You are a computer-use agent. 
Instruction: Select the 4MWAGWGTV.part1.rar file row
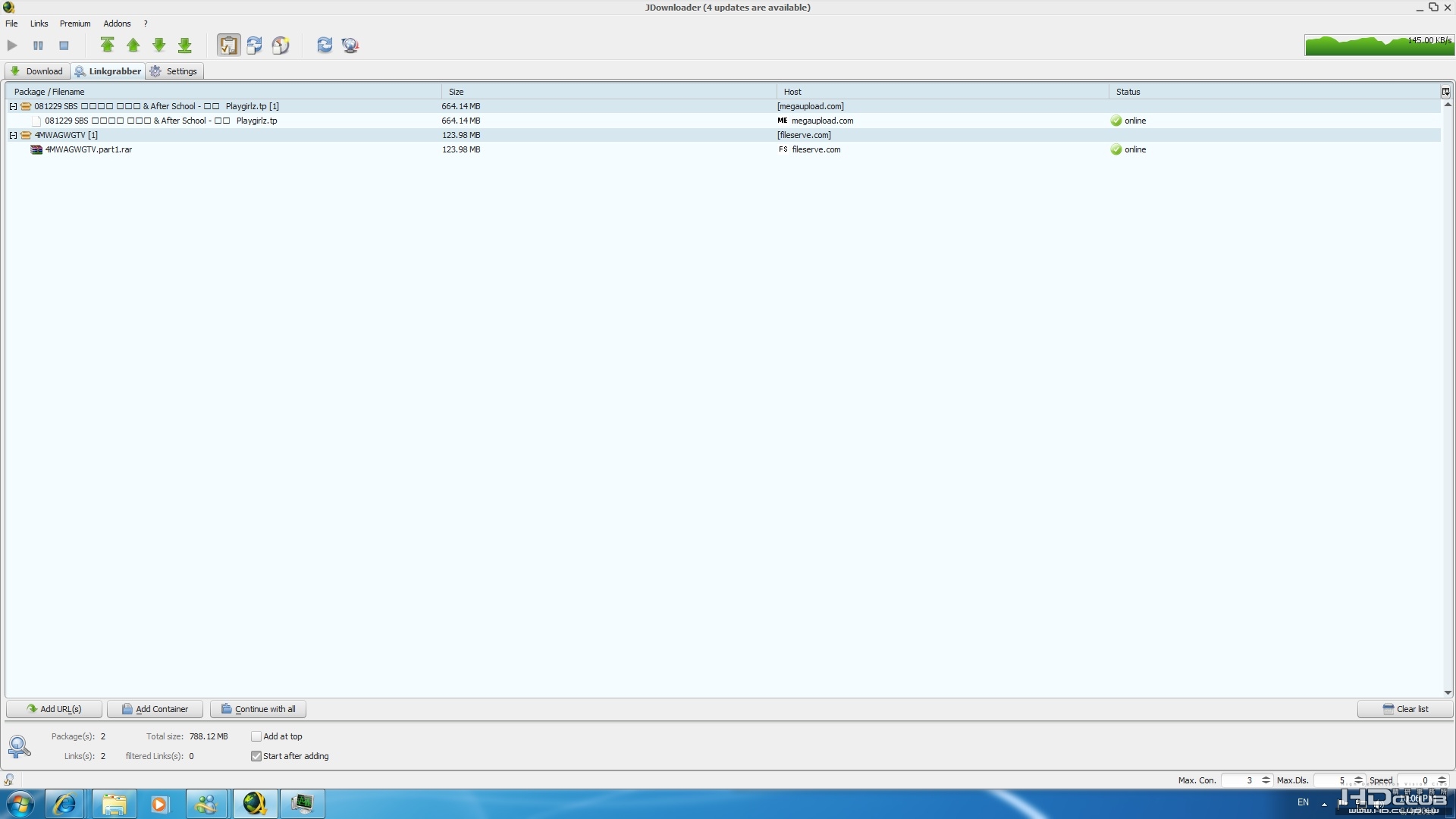click(x=89, y=149)
